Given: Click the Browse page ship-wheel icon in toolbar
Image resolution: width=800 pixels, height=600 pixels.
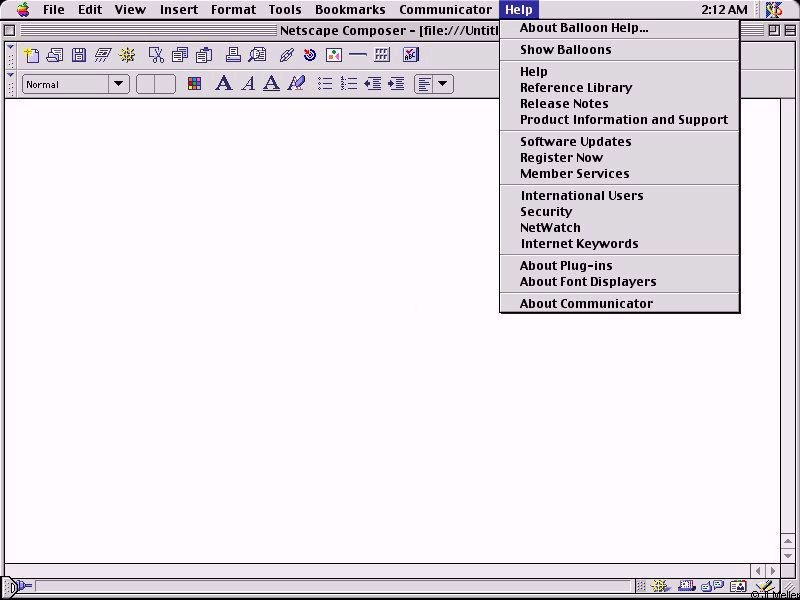Looking at the screenshot, I should click(127, 55).
